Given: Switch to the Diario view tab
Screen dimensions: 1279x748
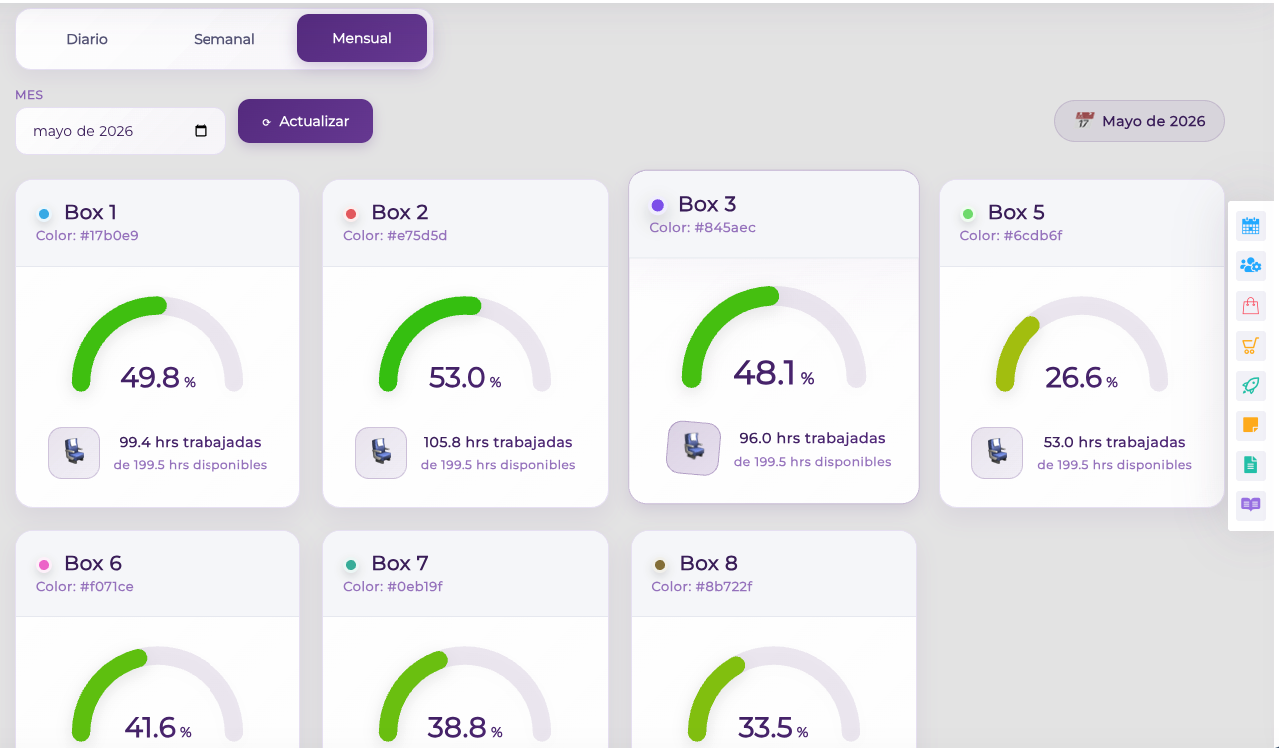Looking at the screenshot, I should (x=87, y=39).
